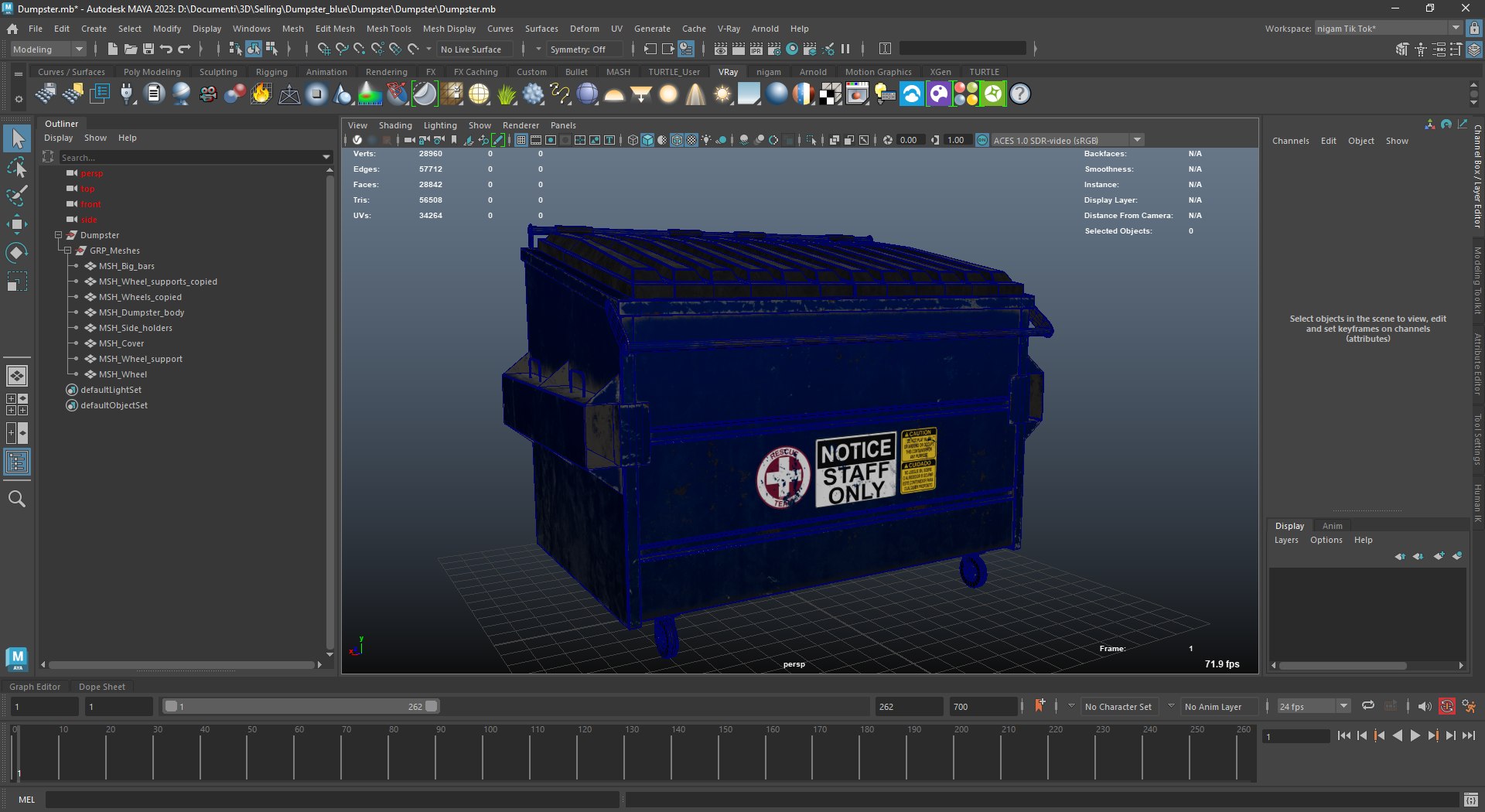This screenshot has width=1485, height=812.
Task: Click the Maya home icon
Action: (x=12, y=29)
